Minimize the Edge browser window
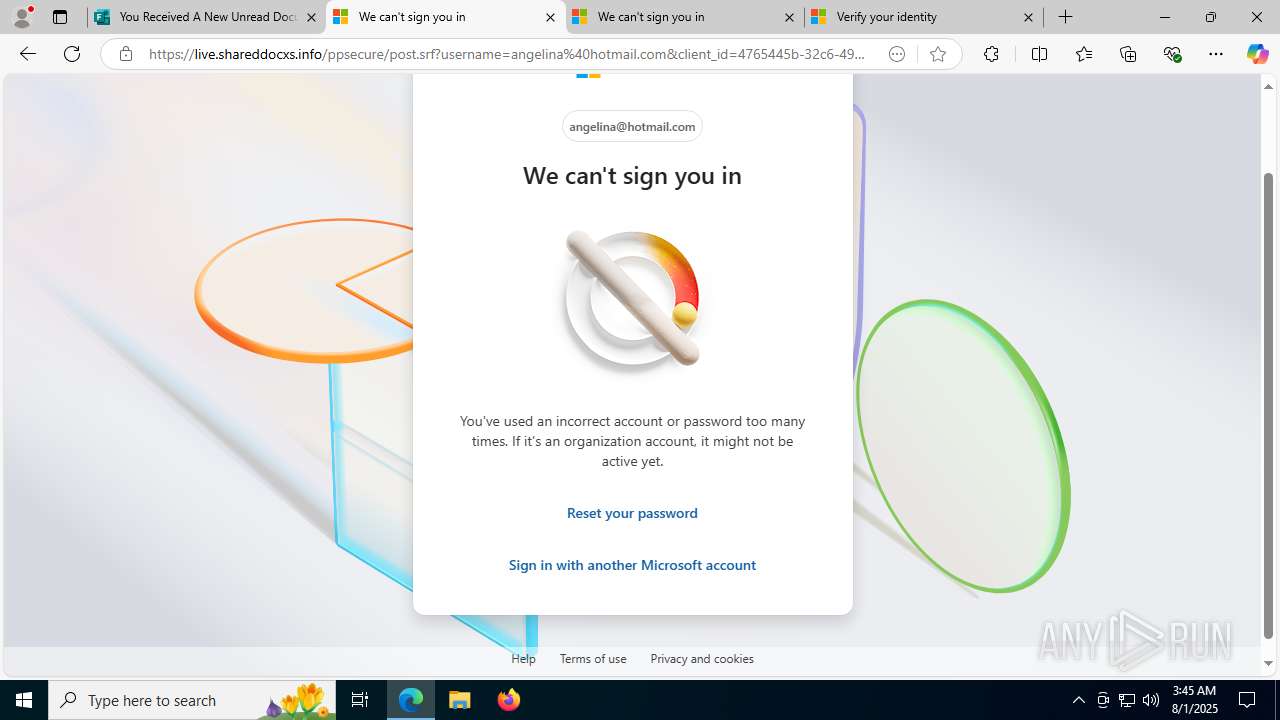The height and width of the screenshot is (720, 1280). point(1164,17)
